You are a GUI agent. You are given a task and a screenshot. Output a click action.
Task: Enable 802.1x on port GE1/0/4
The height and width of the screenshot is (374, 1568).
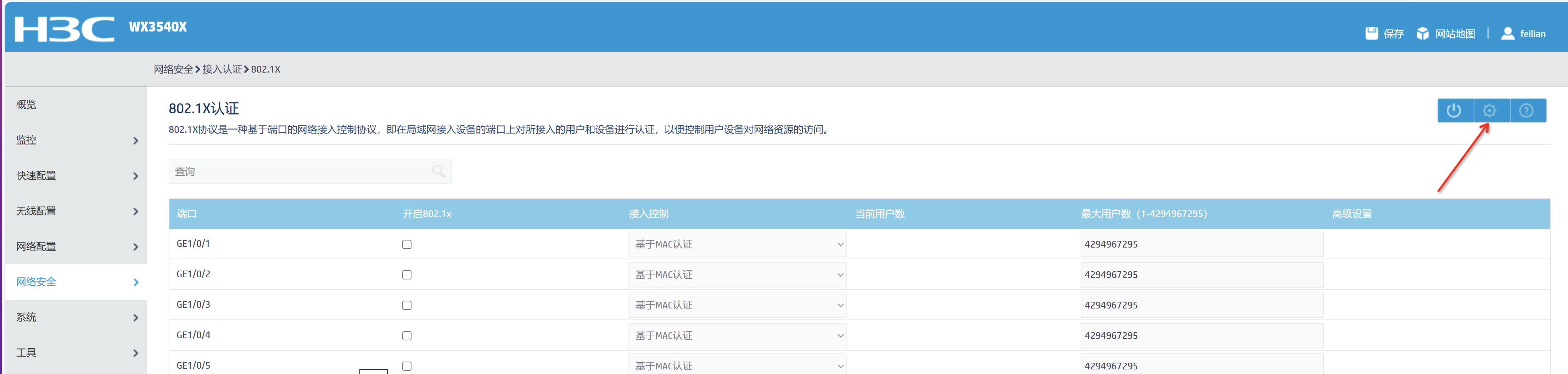(x=407, y=336)
